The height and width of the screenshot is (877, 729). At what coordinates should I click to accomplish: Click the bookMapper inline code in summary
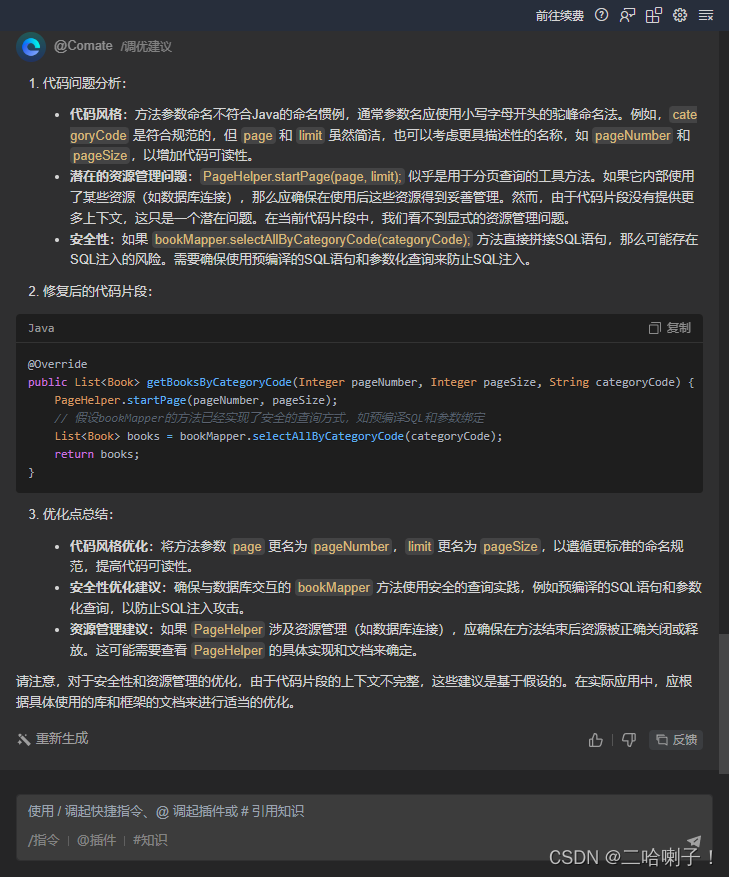(x=334, y=587)
